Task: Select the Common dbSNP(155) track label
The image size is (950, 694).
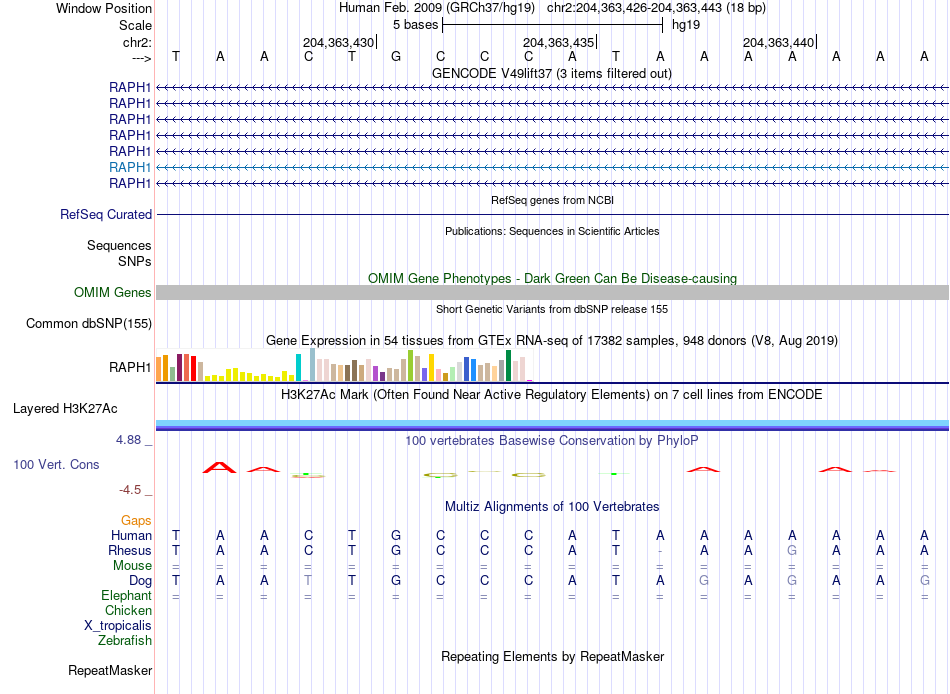Action: pyautogui.click(x=89, y=324)
